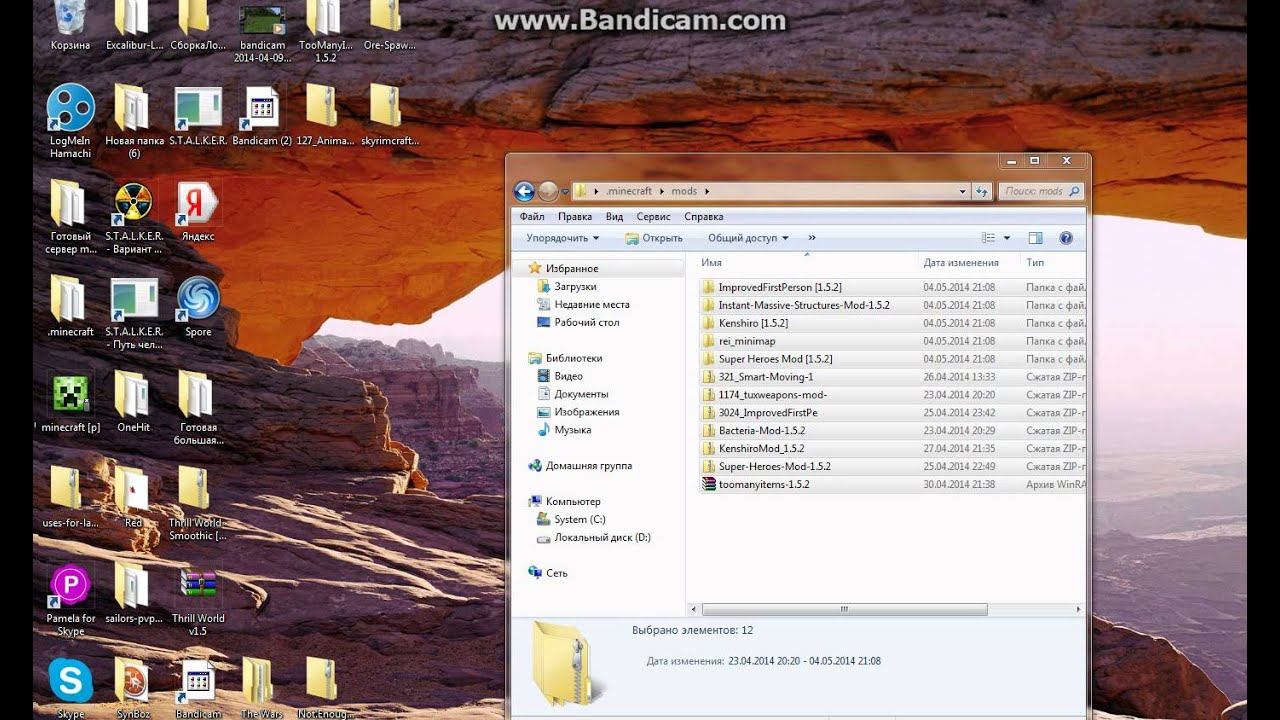Select the Skype desktop shortcut
The width and height of the screenshot is (1280, 720).
tap(70, 688)
